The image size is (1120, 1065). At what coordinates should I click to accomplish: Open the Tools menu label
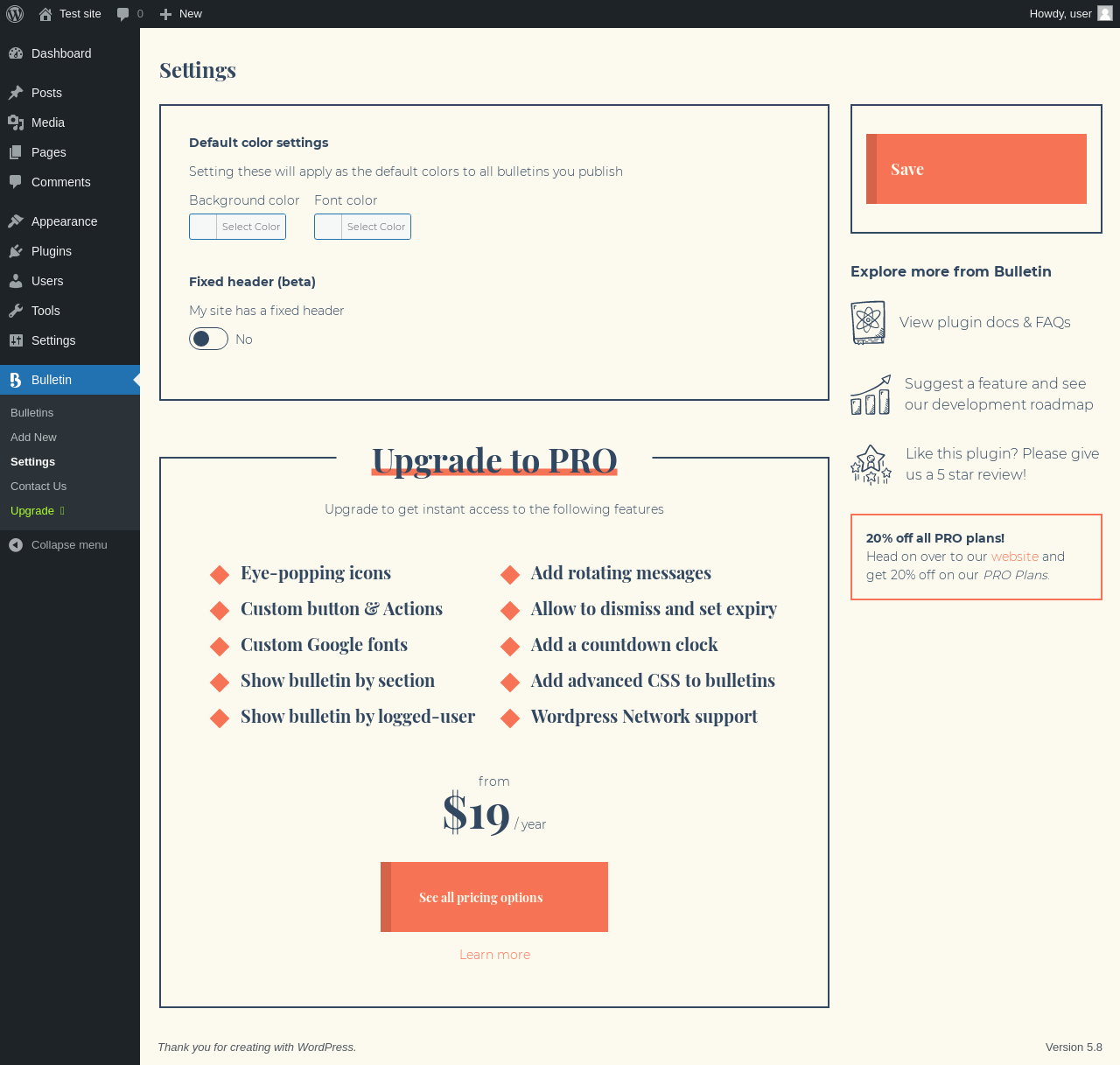click(x=45, y=311)
